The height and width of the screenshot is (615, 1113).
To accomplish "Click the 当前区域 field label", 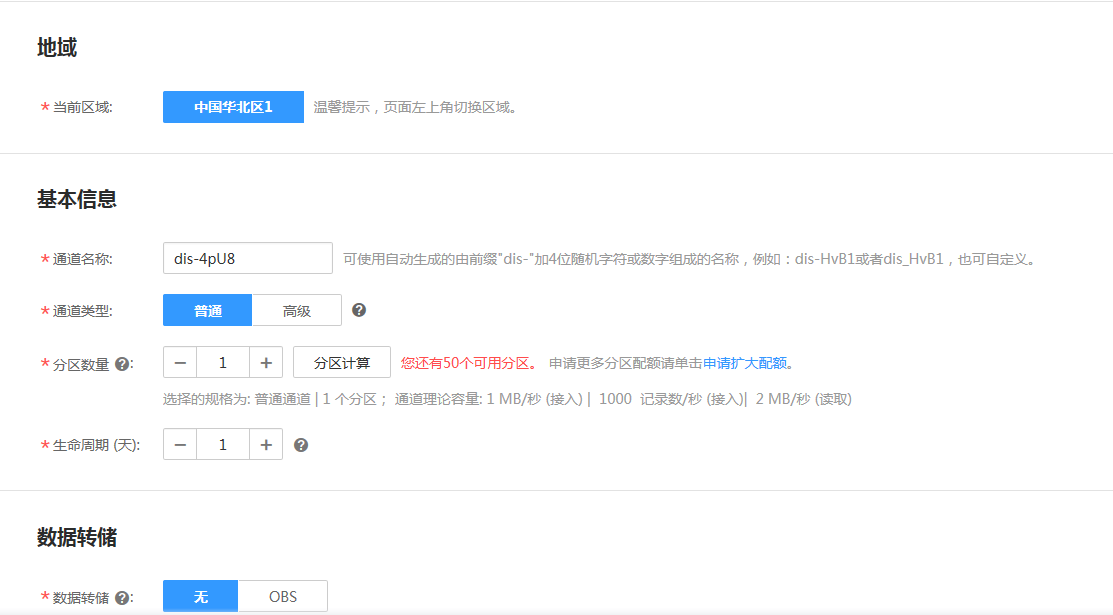I will pos(82,107).
